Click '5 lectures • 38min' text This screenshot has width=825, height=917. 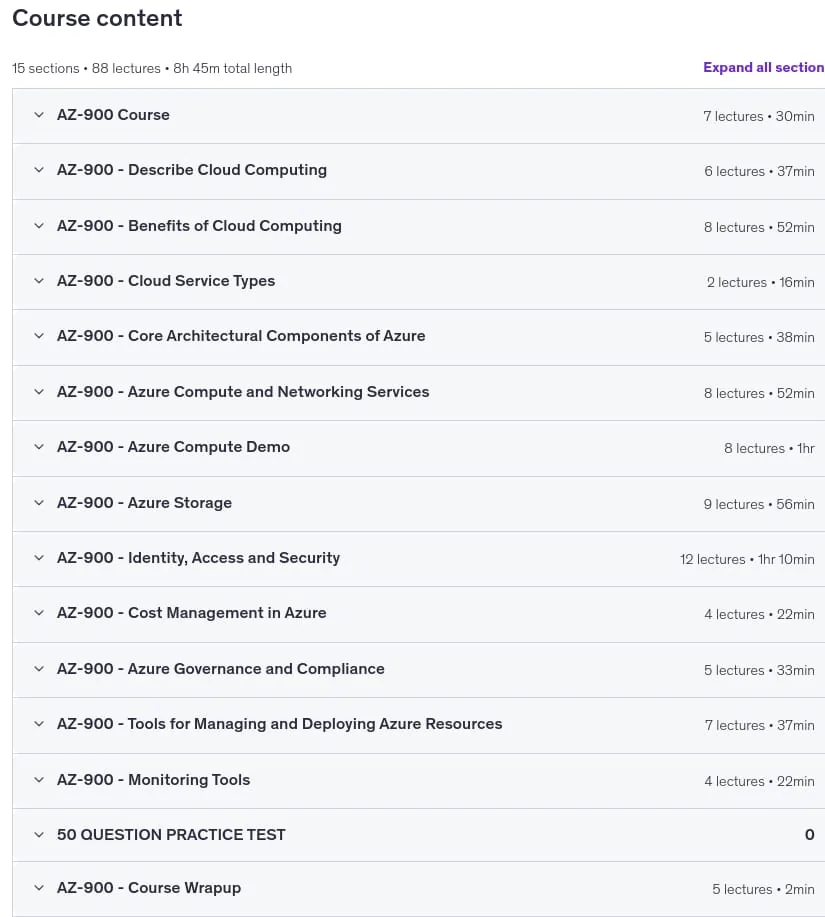(x=759, y=337)
